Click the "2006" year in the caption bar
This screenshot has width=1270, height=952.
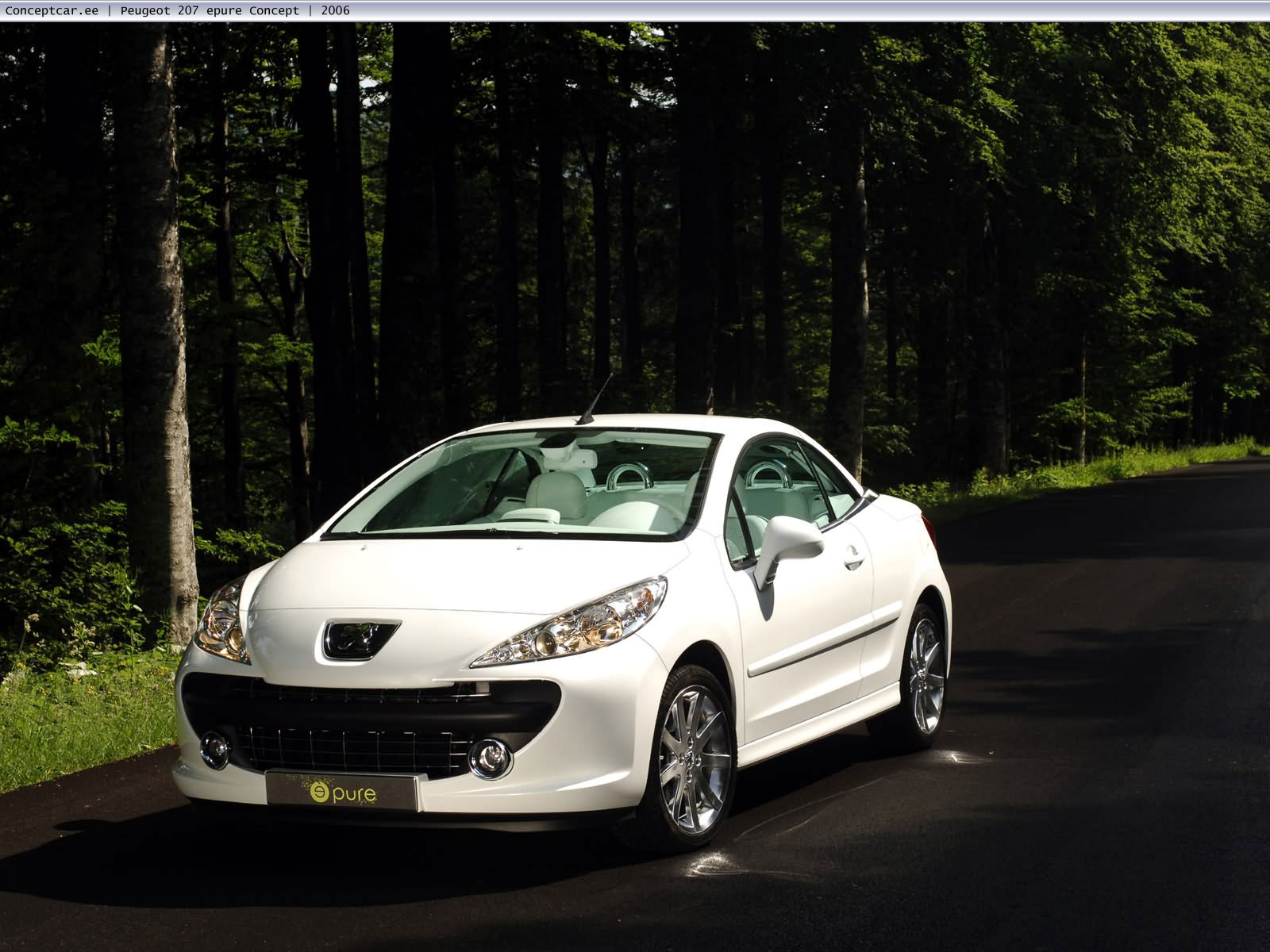click(336, 10)
